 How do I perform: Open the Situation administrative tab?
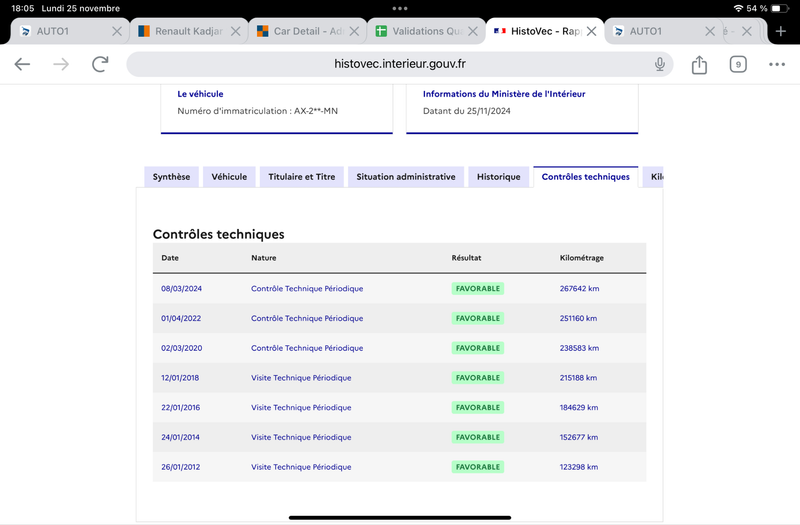[406, 177]
